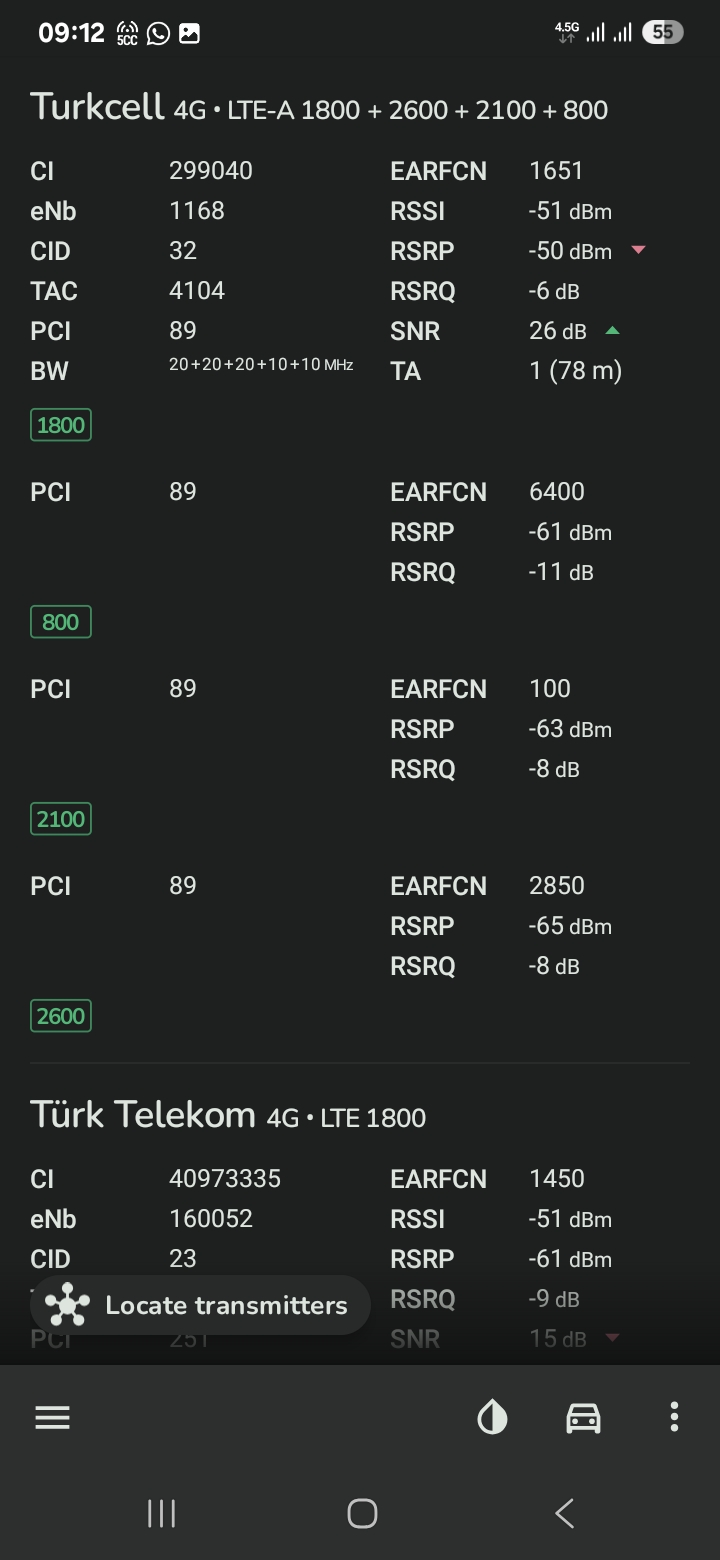Open the Turkcell cell header
Screen dimensions: 720x1560
319,106
